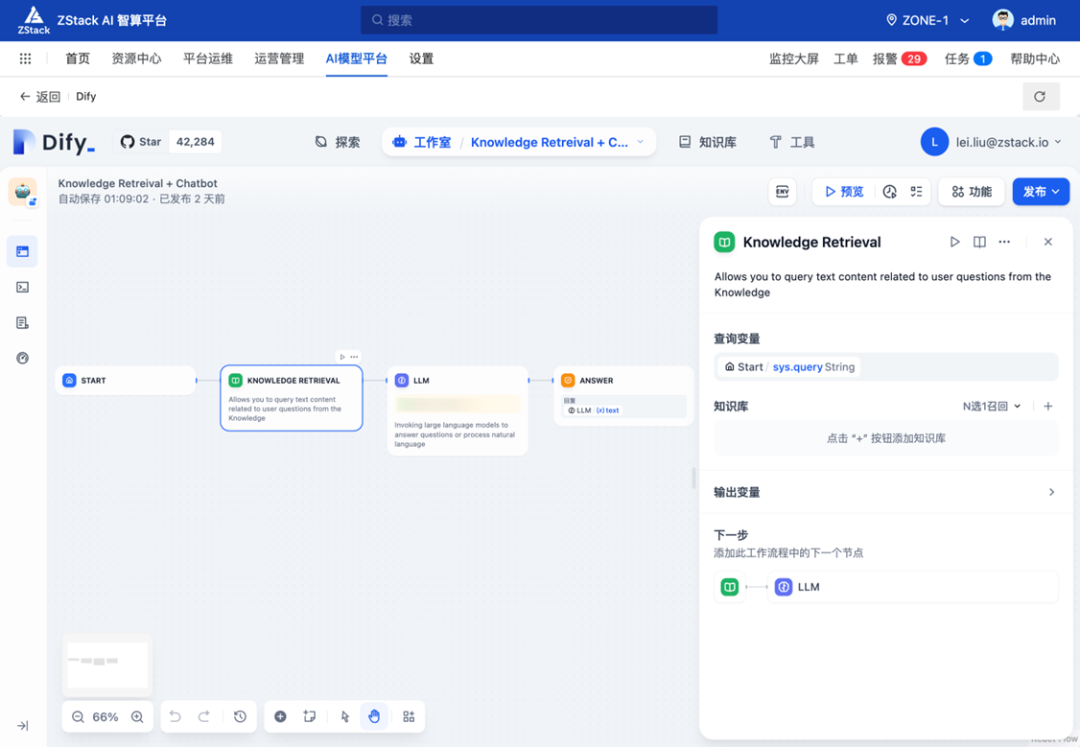Undo the last canvas action
The height and width of the screenshot is (747, 1080).
tap(175, 717)
